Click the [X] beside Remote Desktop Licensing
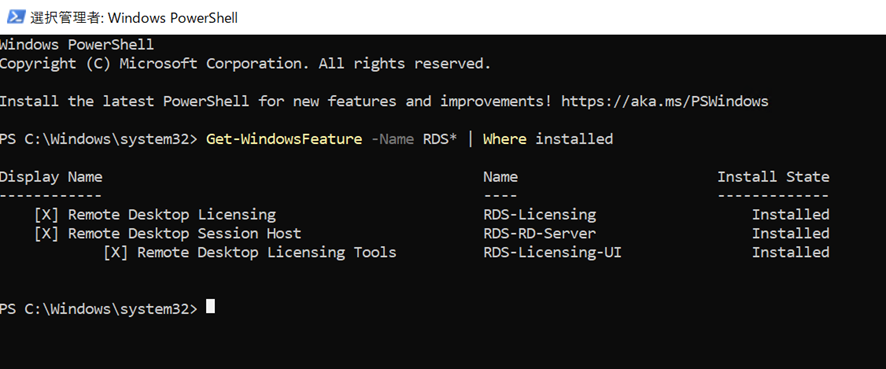Image resolution: width=886 pixels, height=369 pixels. coord(46,215)
